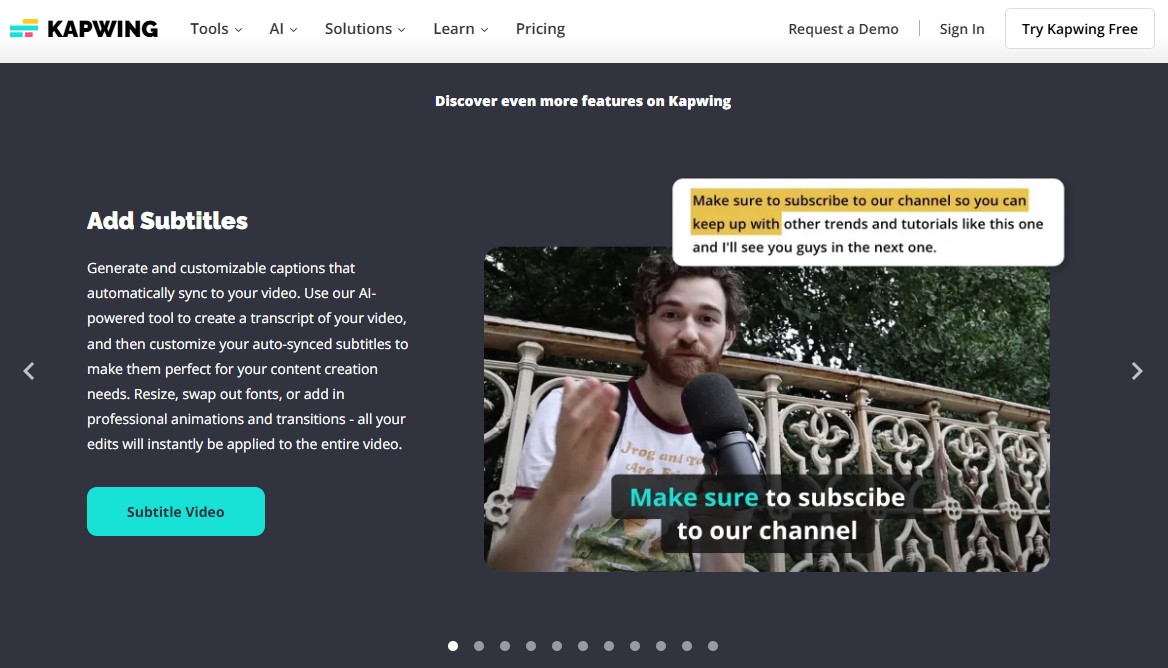The height and width of the screenshot is (668, 1168).
Task: Go to the previous carousel slide arrow
Action: tap(29, 371)
